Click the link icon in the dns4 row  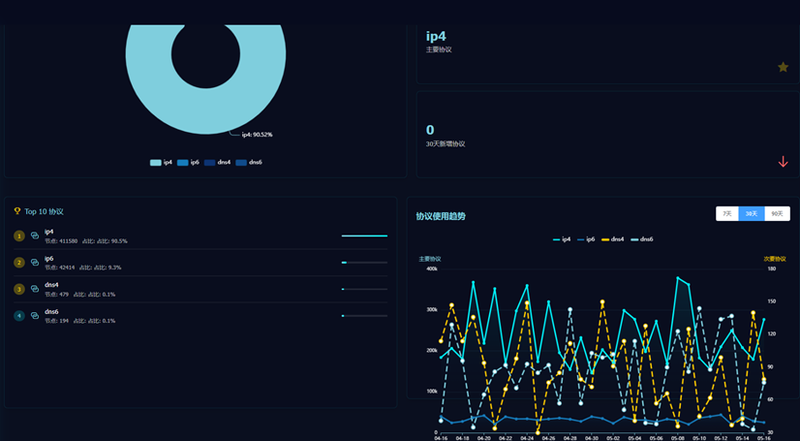click(x=35, y=289)
